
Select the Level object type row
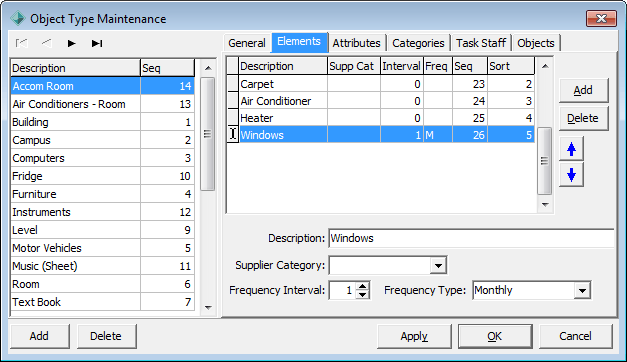pyautogui.click(x=103, y=230)
